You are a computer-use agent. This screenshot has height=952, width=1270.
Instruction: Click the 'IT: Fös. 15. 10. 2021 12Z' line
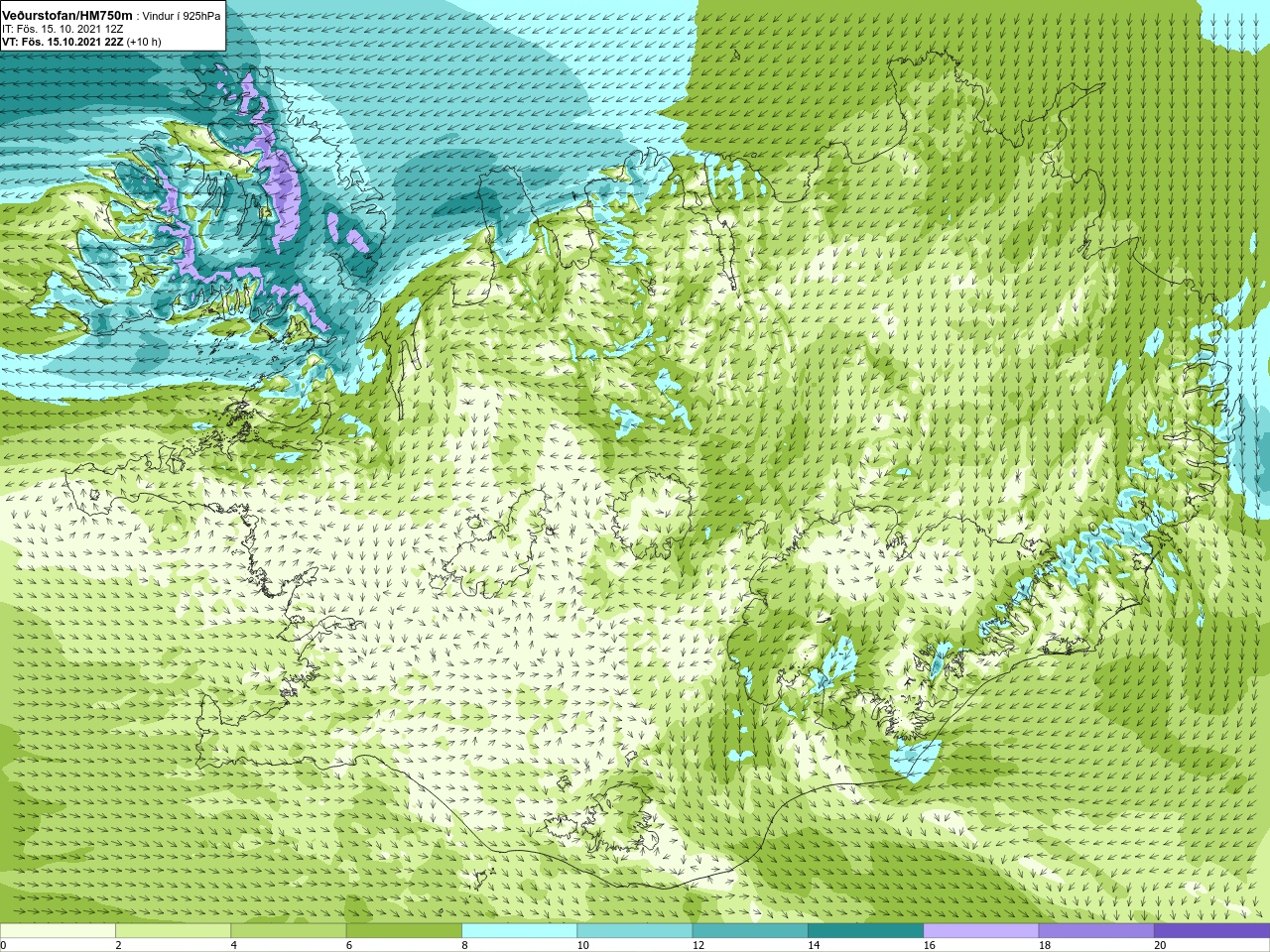(63, 29)
